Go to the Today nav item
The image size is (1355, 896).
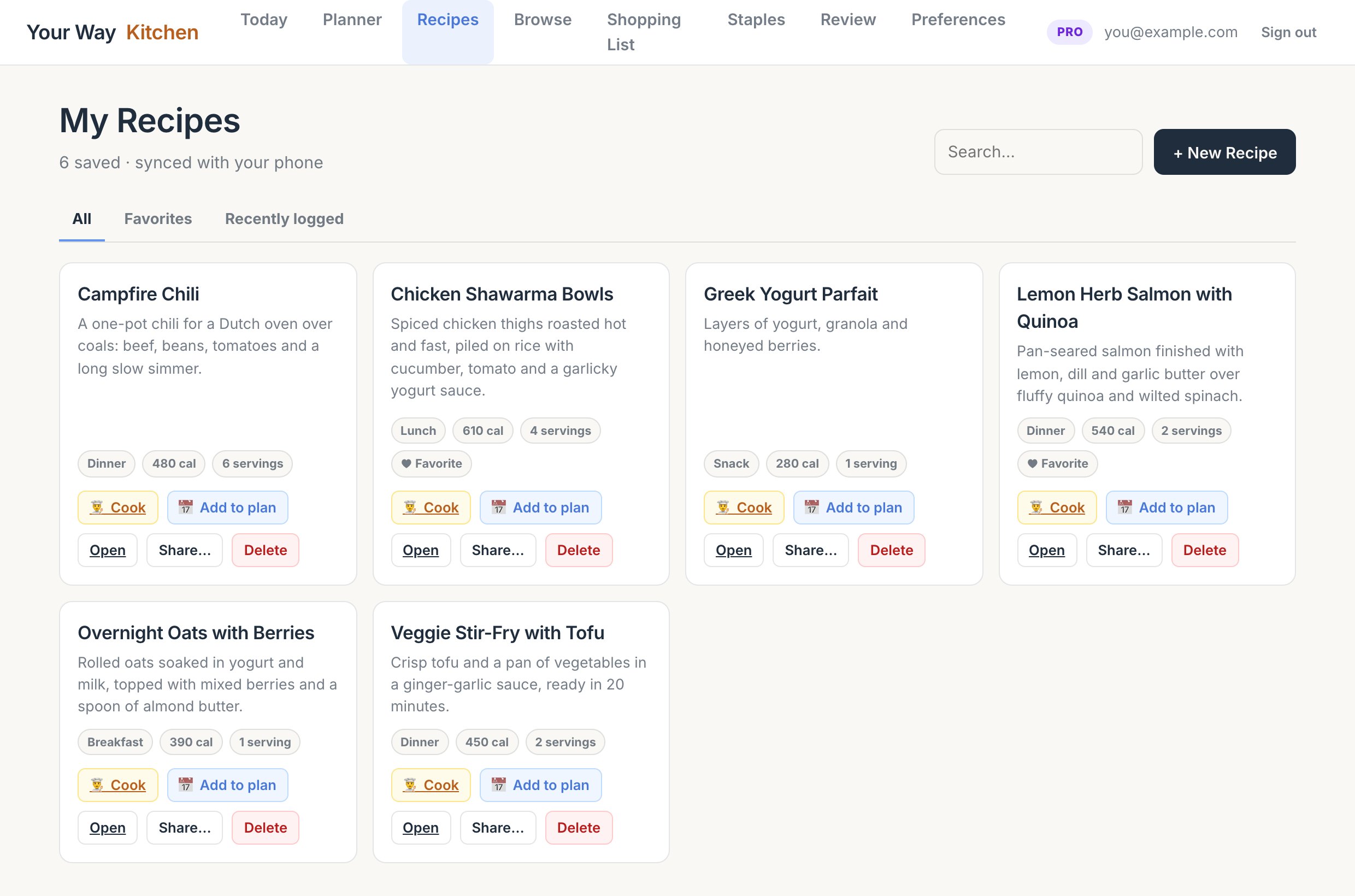(264, 20)
